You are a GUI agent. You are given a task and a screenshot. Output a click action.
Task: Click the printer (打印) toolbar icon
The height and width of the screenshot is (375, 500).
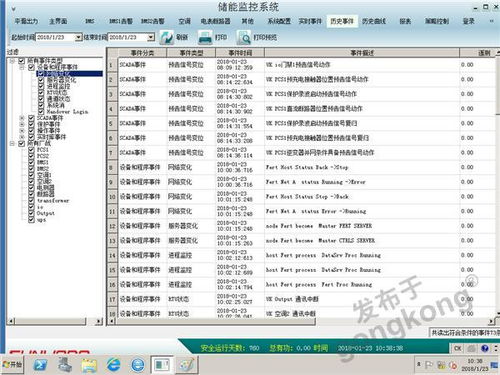205,37
